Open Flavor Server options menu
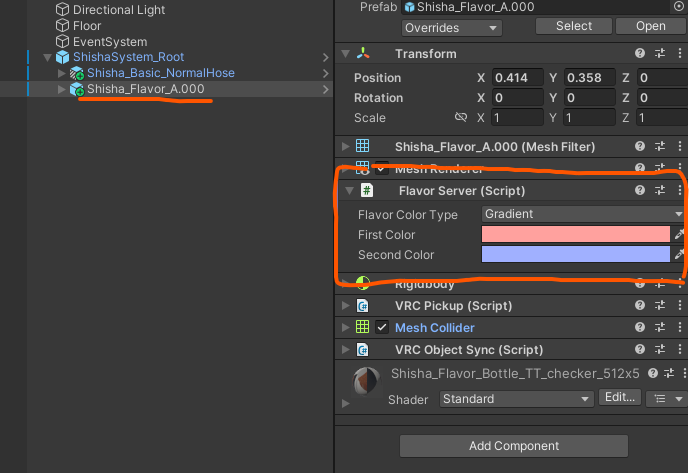The width and height of the screenshot is (690, 473). (x=680, y=190)
